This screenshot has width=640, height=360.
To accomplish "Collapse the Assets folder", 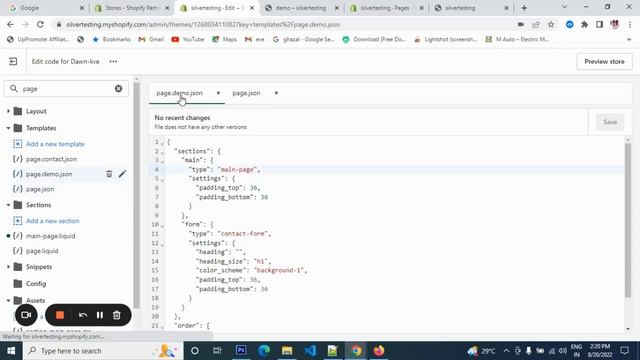I will (8, 300).
